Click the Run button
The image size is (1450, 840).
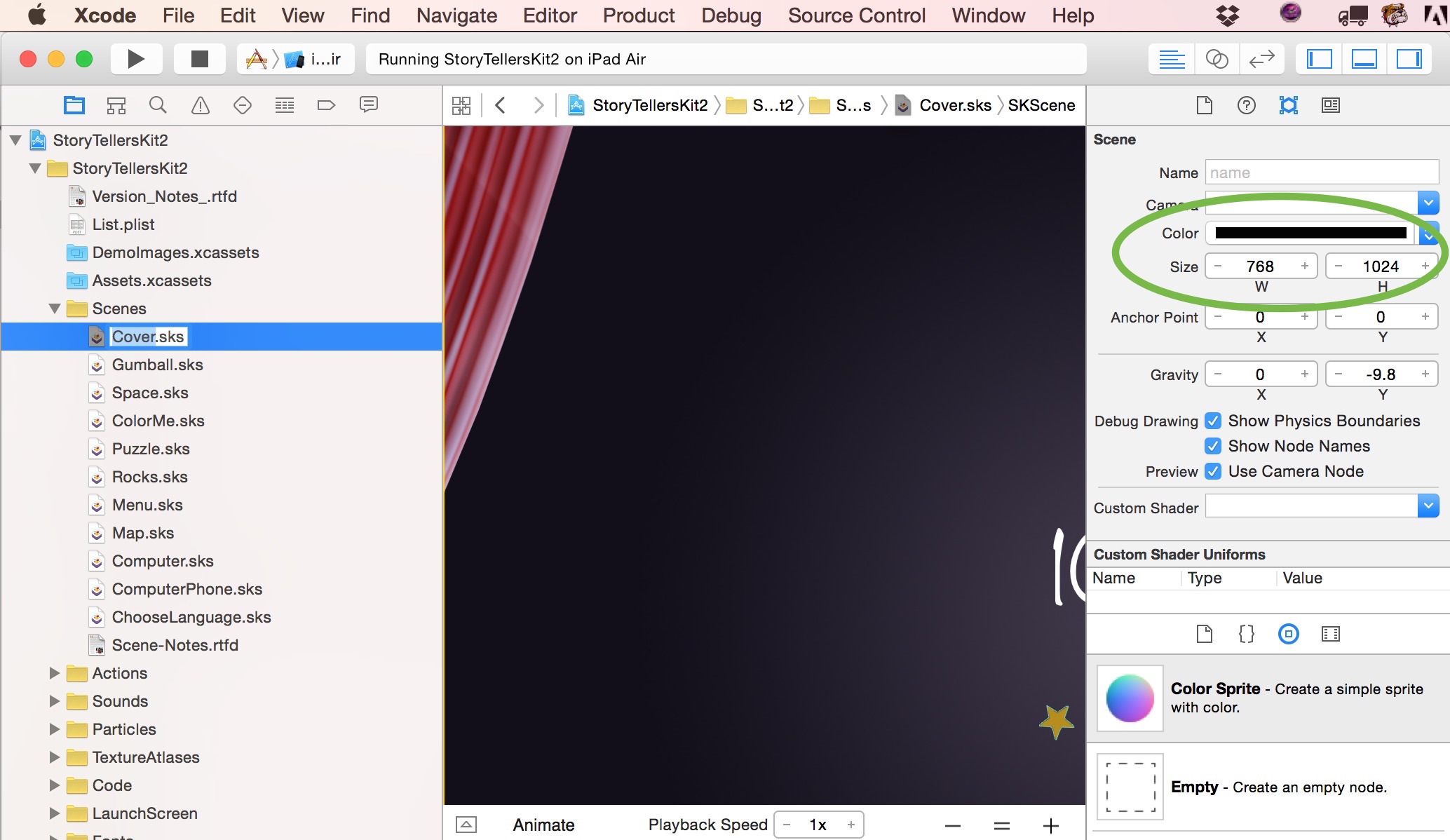135,58
